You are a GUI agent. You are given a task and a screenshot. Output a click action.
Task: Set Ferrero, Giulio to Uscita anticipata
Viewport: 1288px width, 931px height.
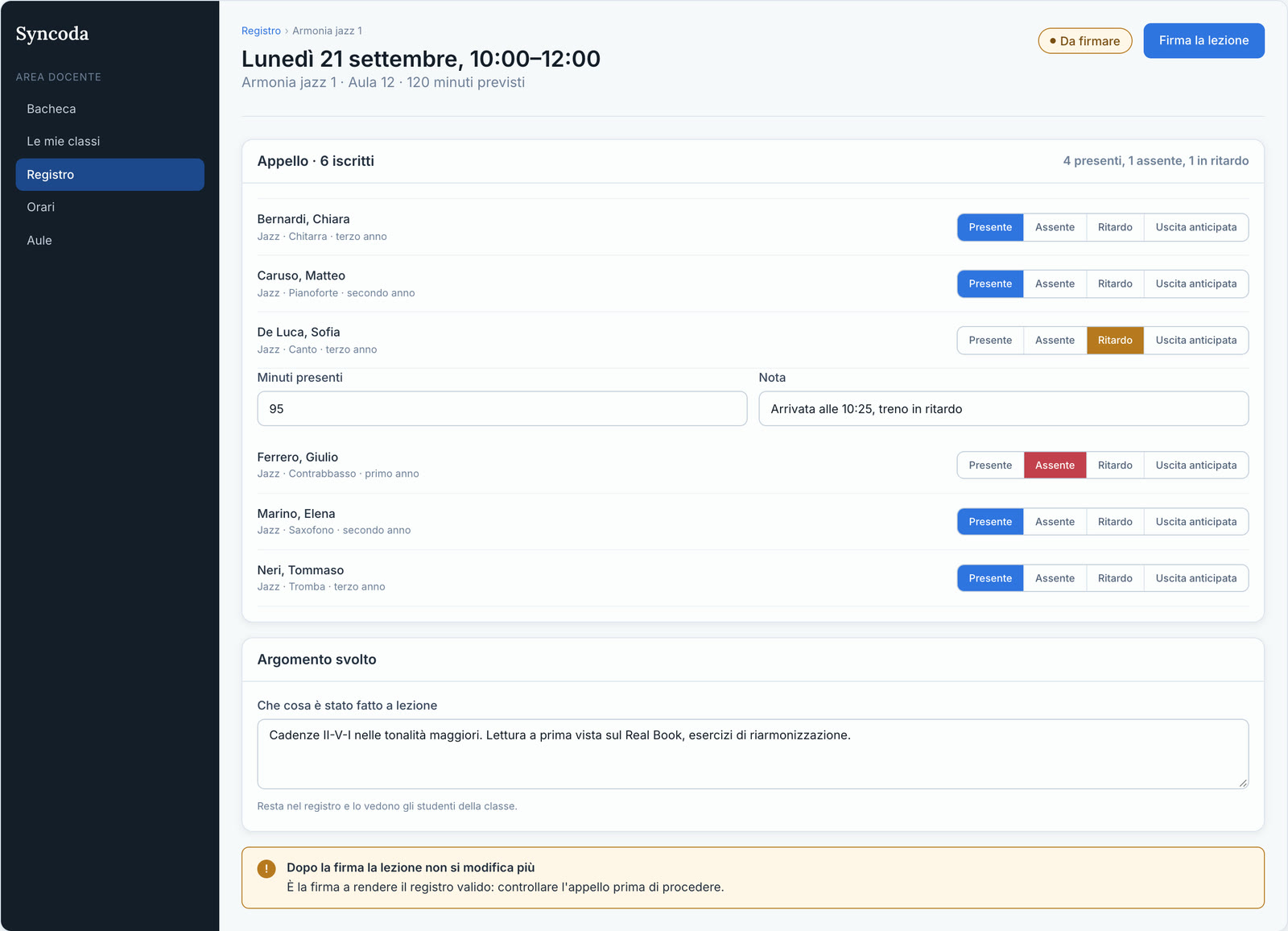pos(1196,465)
